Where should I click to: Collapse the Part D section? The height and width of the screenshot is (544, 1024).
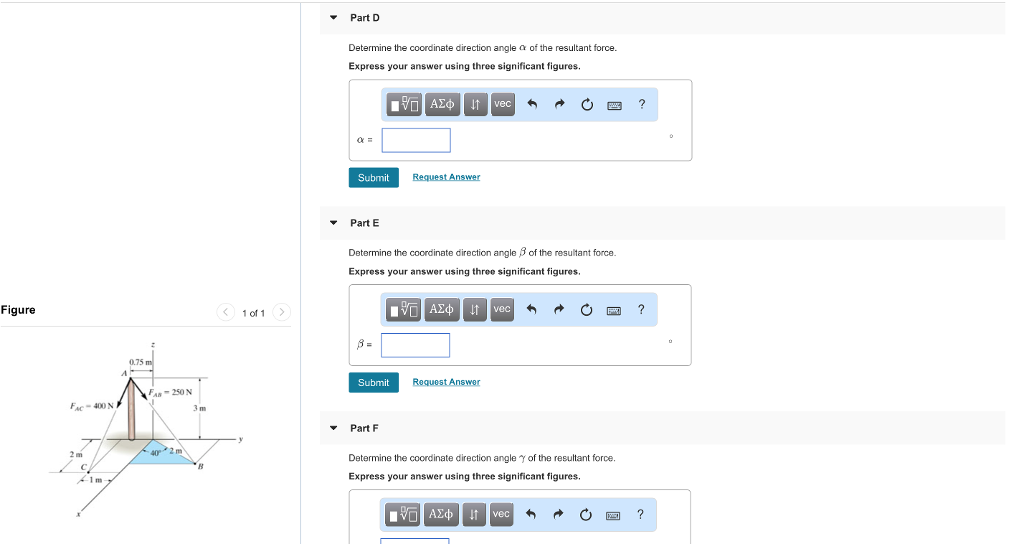tap(334, 18)
